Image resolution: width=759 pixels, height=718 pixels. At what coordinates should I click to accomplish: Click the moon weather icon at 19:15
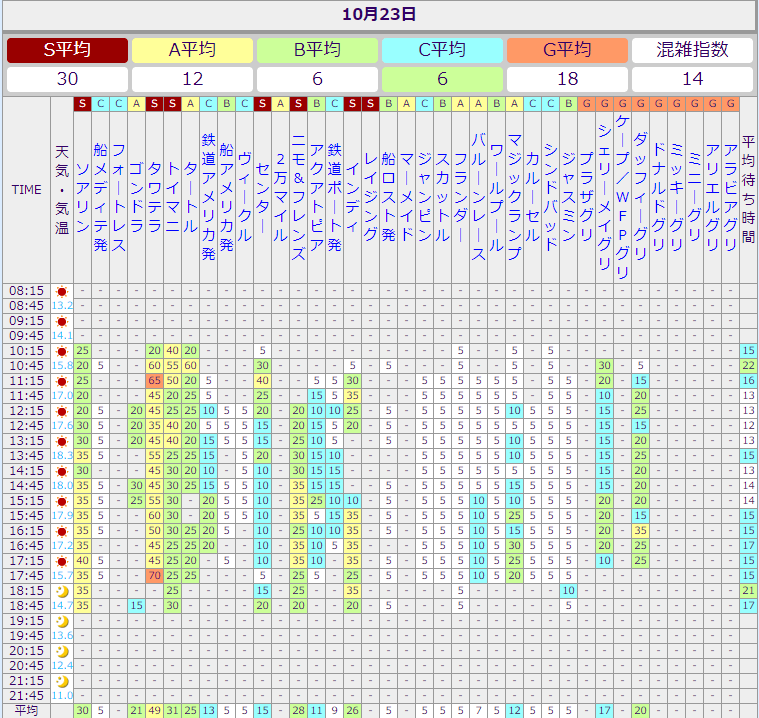[62, 621]
